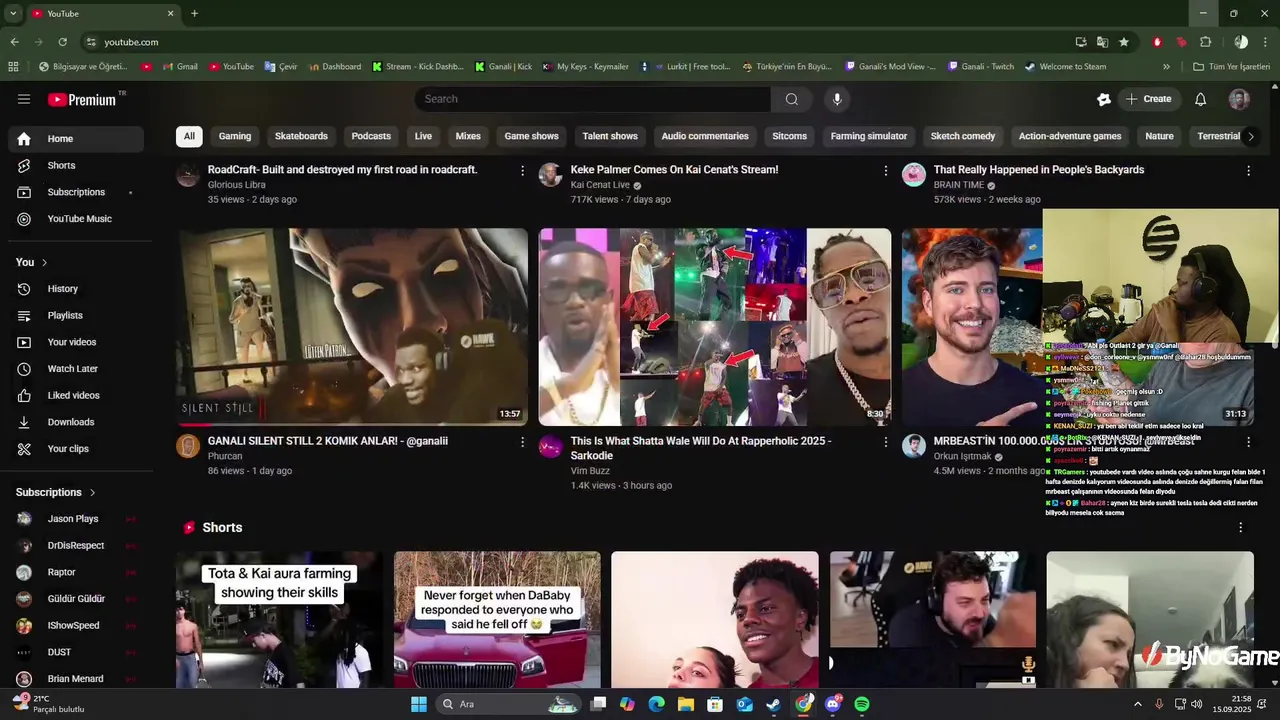Click Vim Buzz channel avatar
The image size is (1280, 720).
pyautogui.click(x=551, y=446)
